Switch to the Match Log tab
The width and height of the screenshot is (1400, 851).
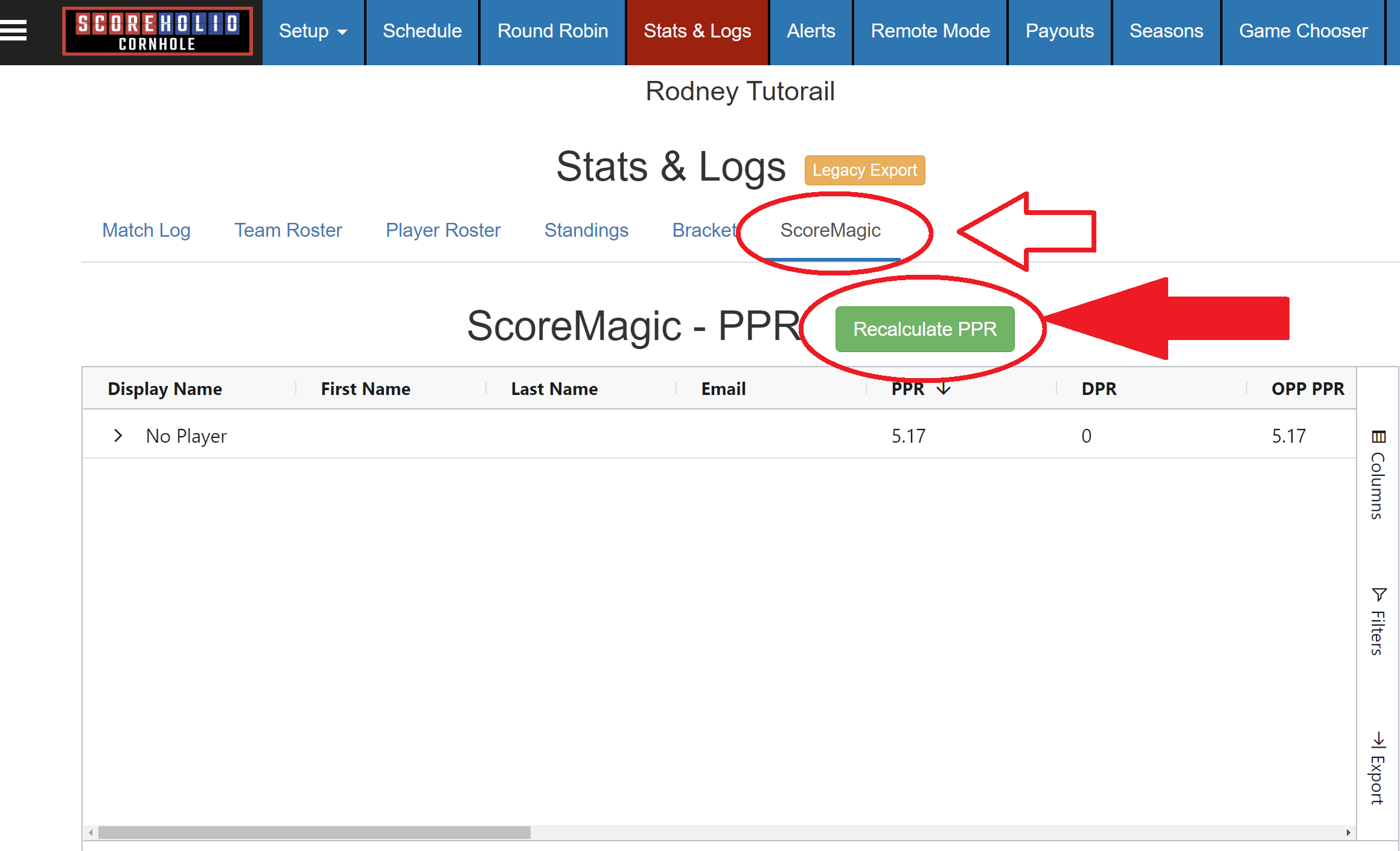tap(146, 230)
